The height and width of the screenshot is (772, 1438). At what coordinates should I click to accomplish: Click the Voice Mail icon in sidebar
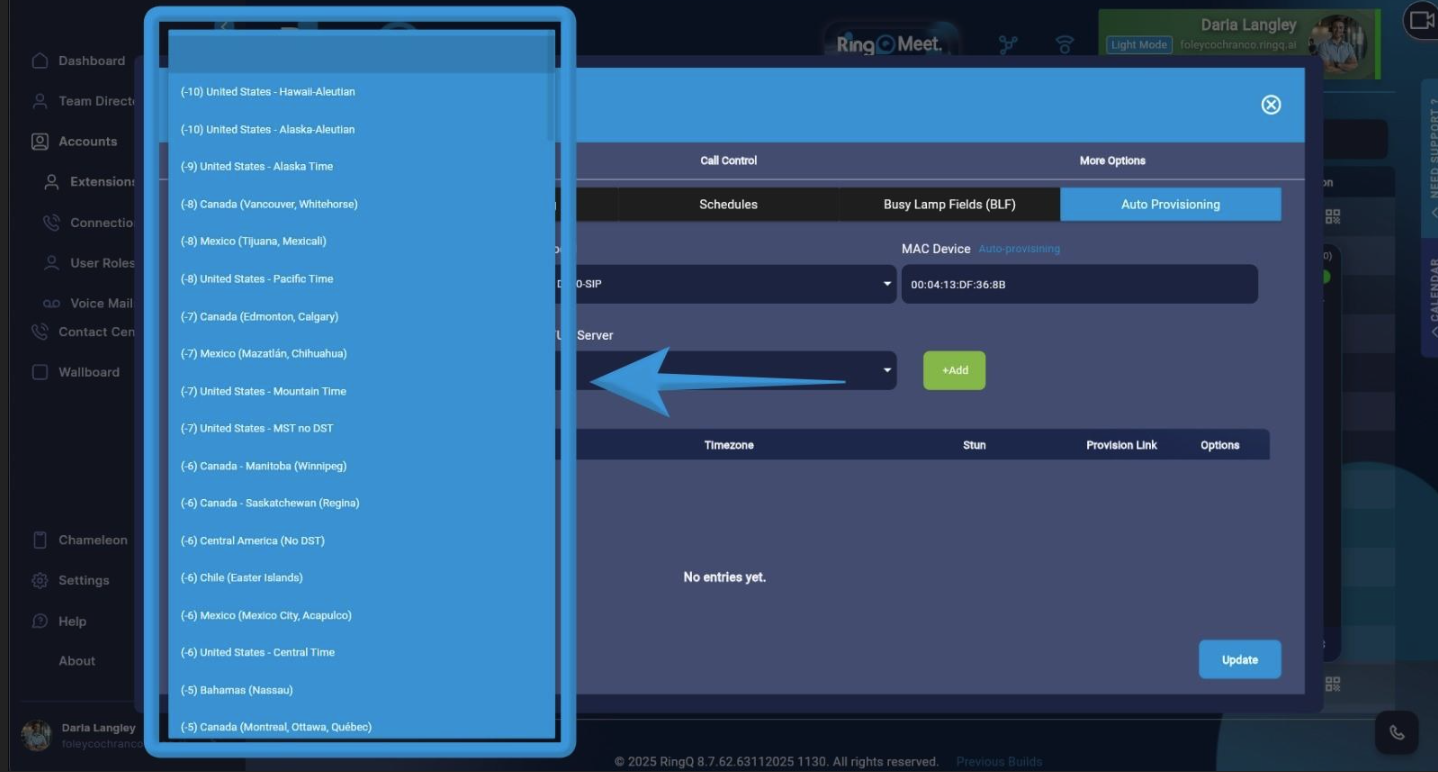click(51, 303)
